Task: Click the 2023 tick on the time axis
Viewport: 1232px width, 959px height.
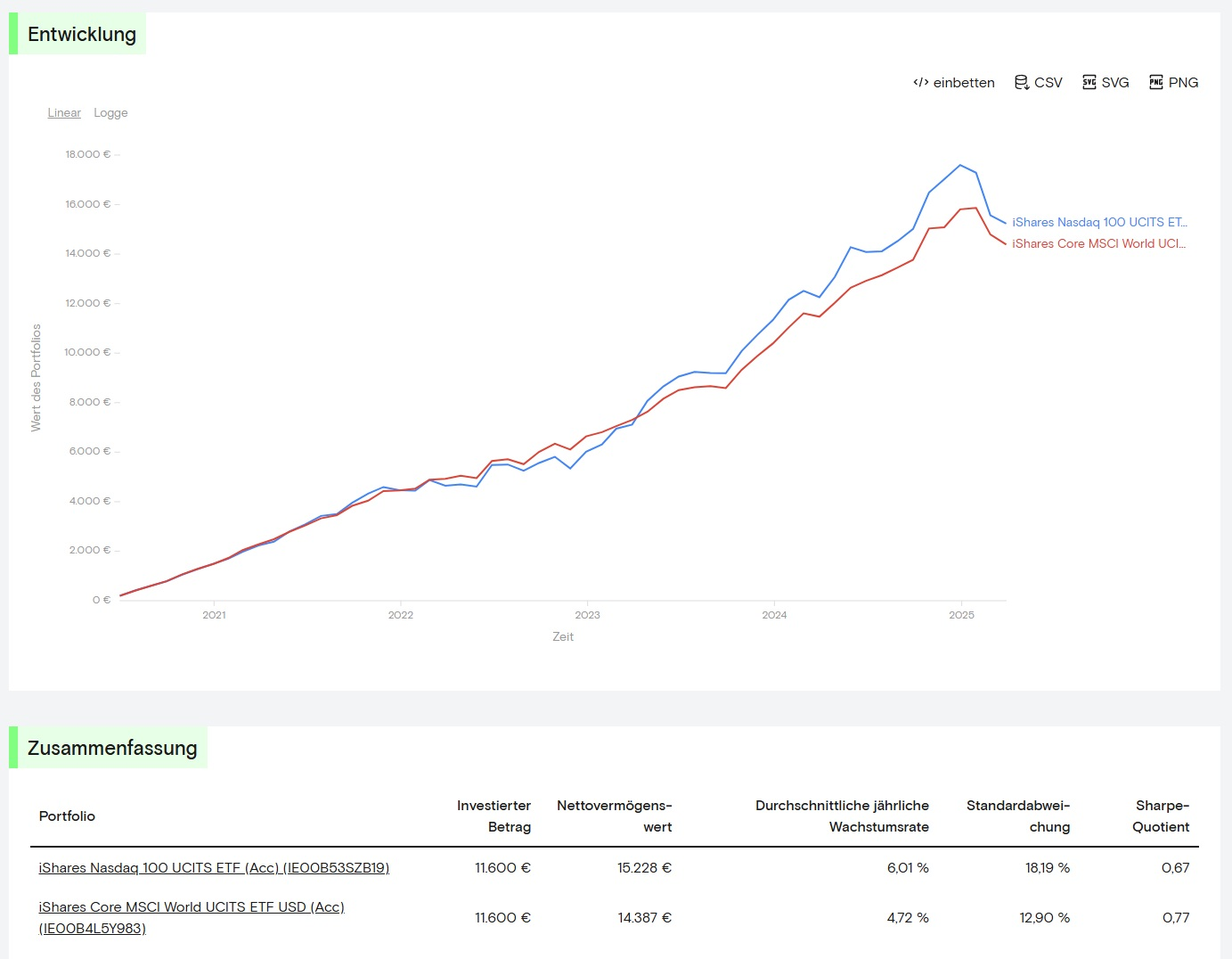Action: coord(587,615)
